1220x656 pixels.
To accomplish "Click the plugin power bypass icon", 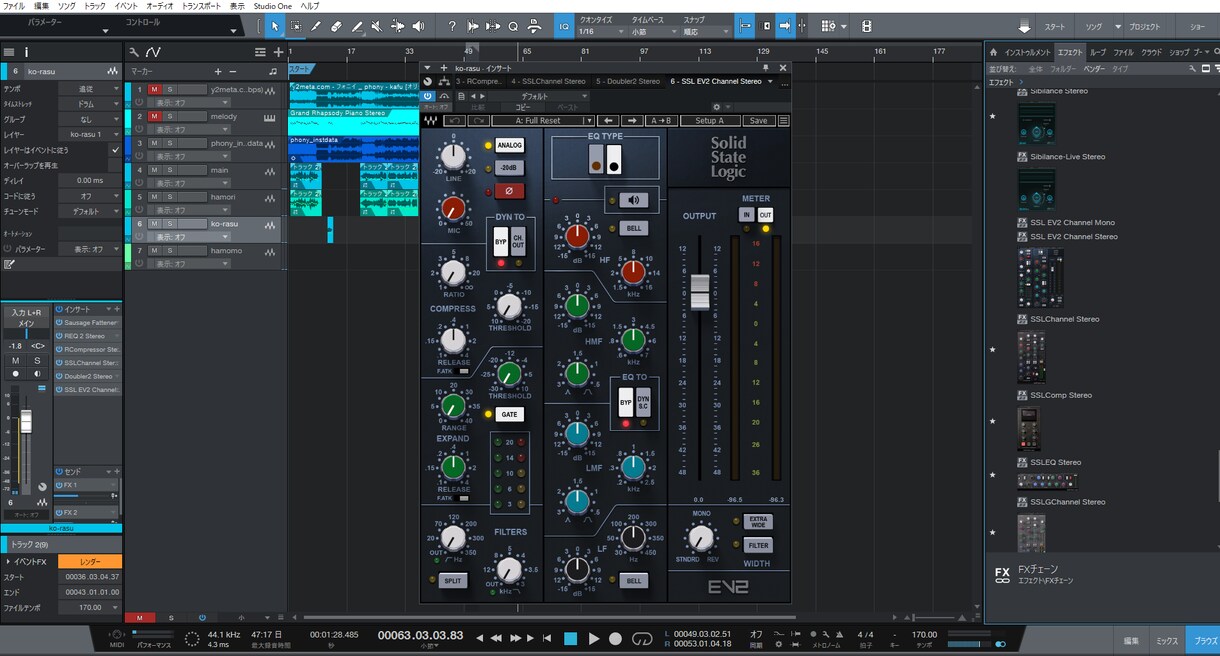I will 429,96.
